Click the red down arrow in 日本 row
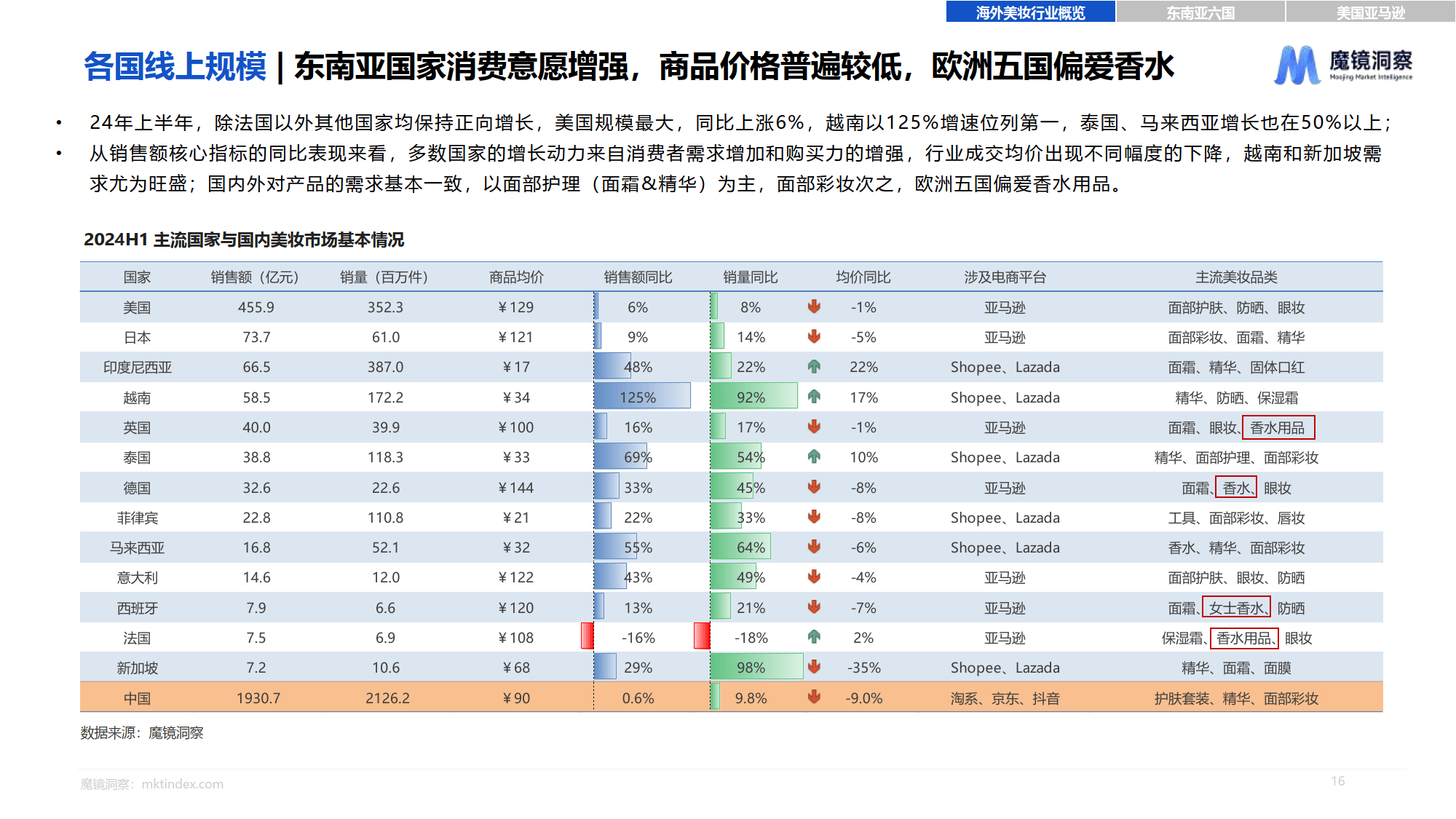Screen dimensions: 1456x819 [814, 336]
